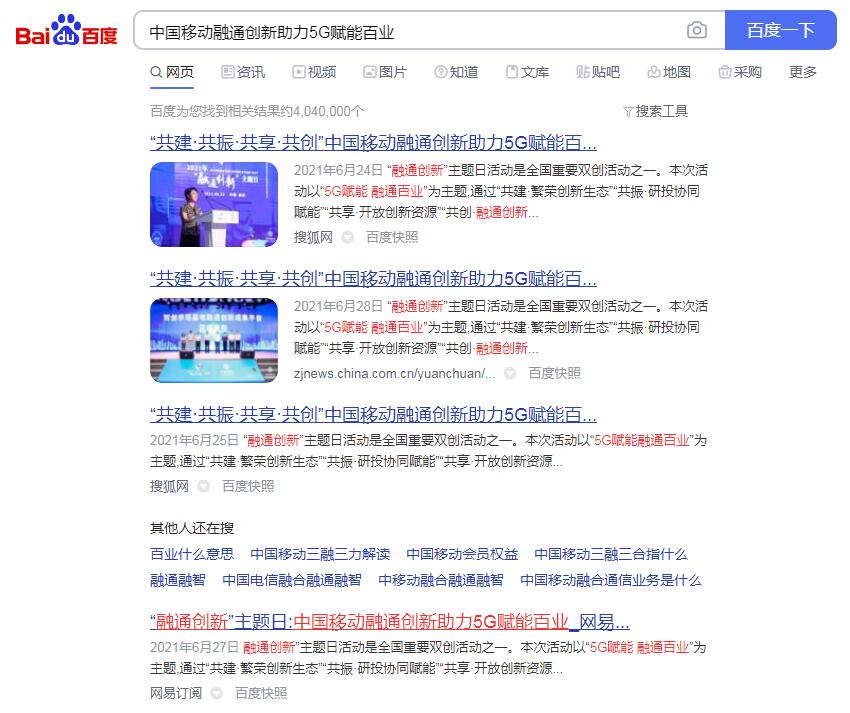The image size is (850, 713).
Task: Switch to the 地图 tab
Action: [669, 72]
